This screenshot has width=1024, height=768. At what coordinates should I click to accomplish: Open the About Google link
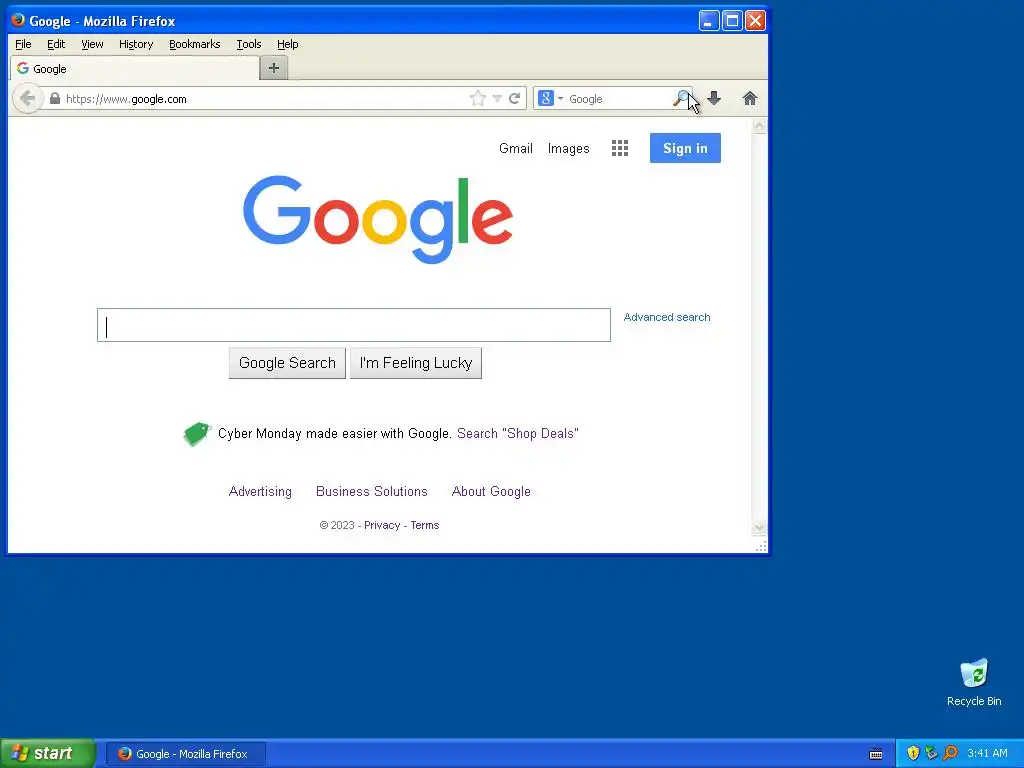point(491,492)
